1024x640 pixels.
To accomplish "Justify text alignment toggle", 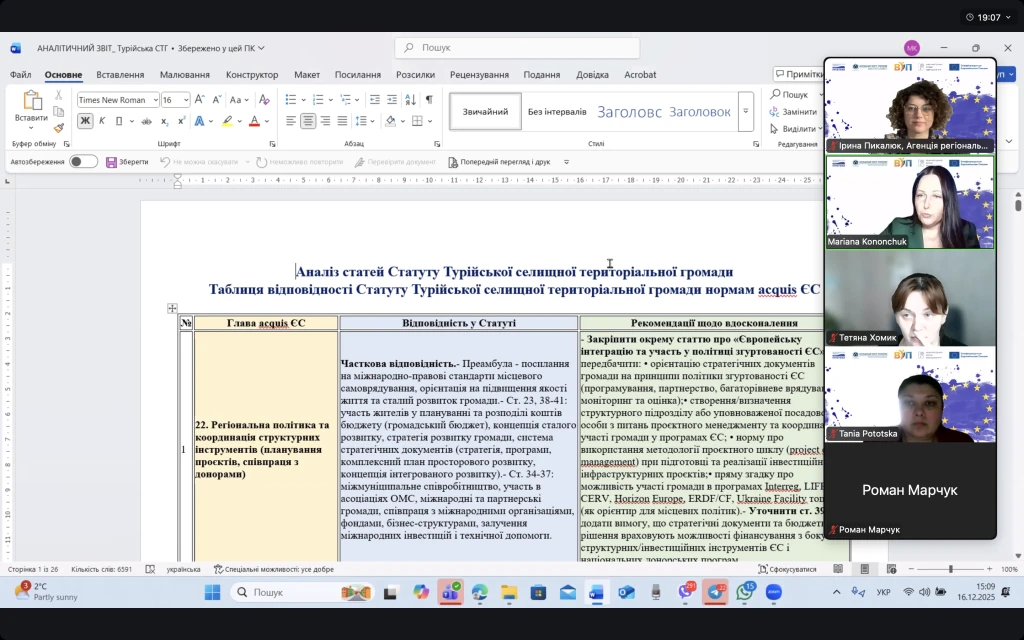I will pyautogui.click(x=342, y=121).
